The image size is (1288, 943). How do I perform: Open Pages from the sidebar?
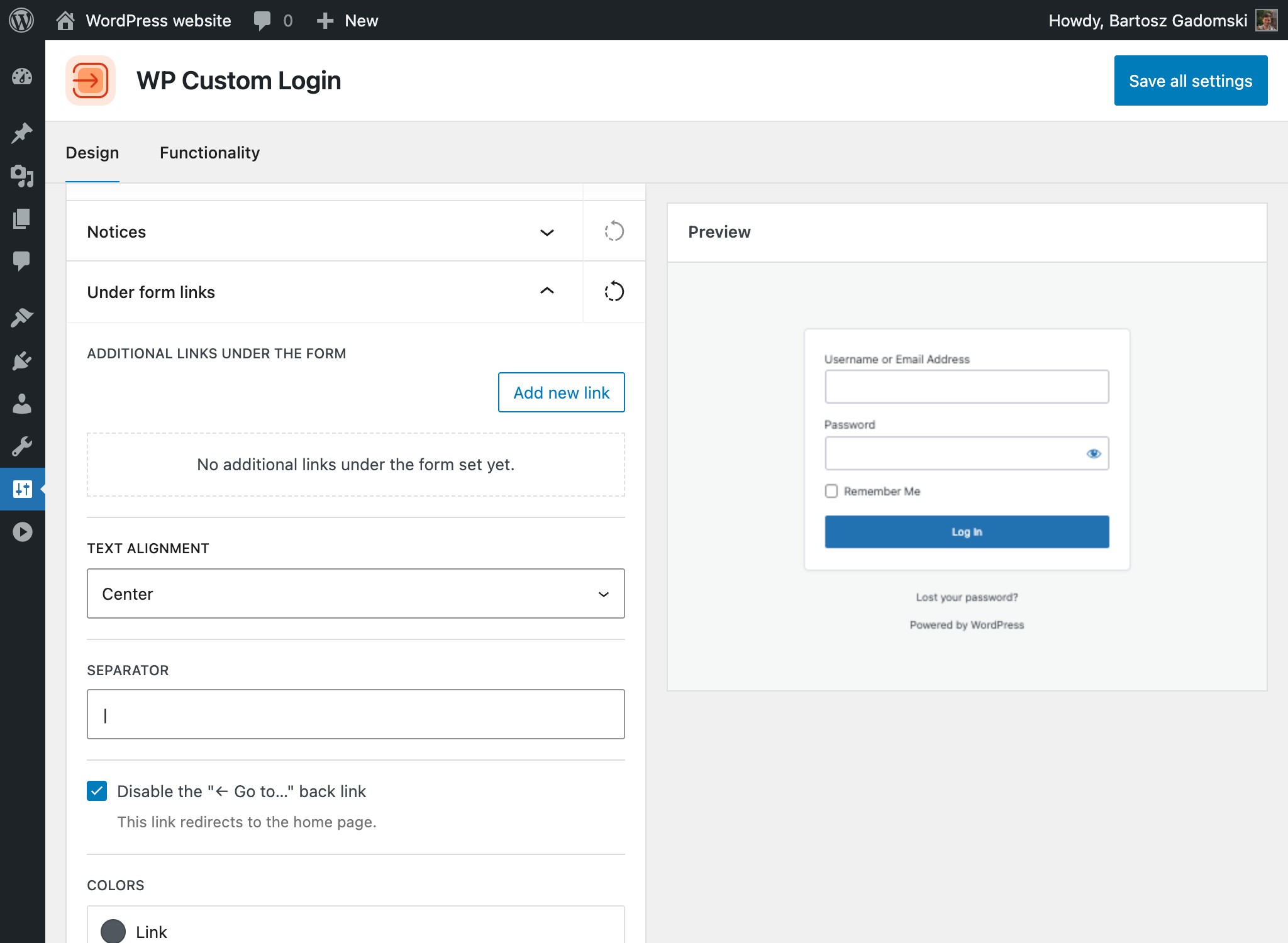[x=23, y=219]
